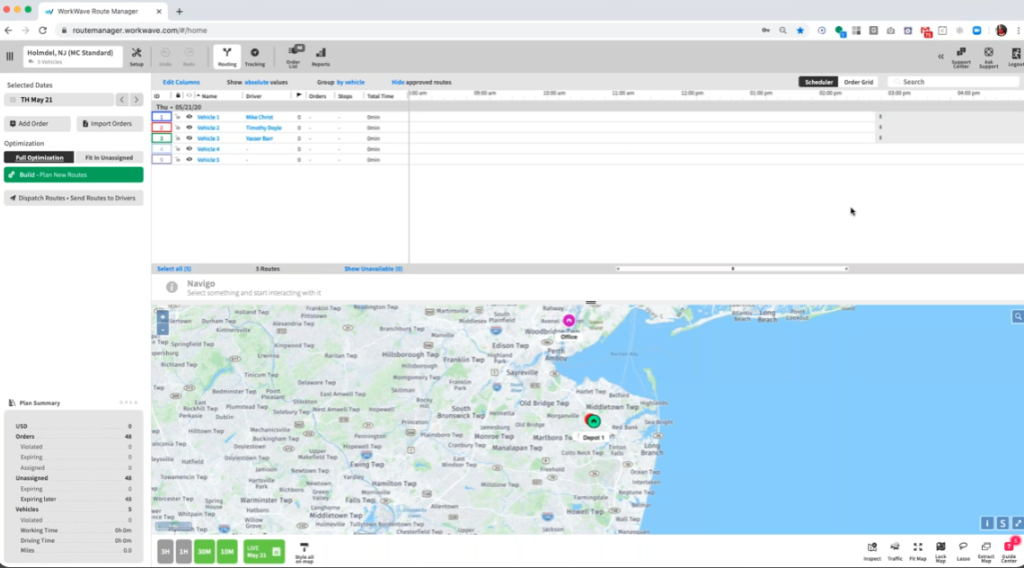Toggle visibility eye for Vehicle 4
The image size is (1024, 568).
click(189, 149)
